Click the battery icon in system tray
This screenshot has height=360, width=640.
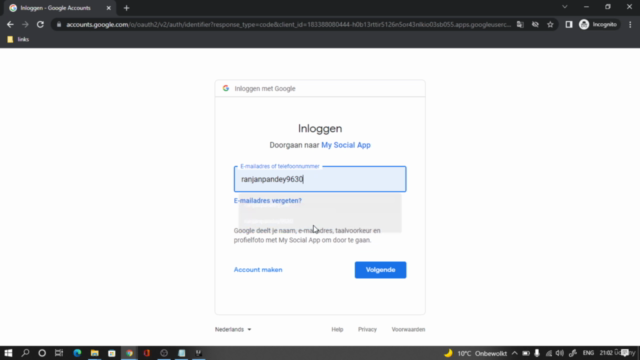click(x=526, y=353)
